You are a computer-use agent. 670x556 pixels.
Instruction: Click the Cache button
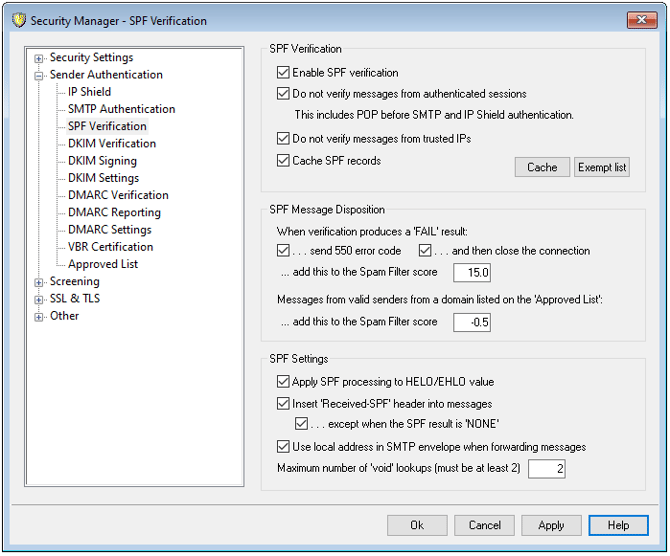pos(542,167)
